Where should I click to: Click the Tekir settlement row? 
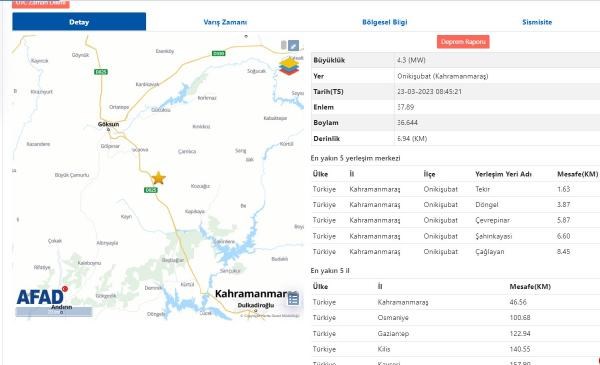pyautogui.click(x=455, y=189)
